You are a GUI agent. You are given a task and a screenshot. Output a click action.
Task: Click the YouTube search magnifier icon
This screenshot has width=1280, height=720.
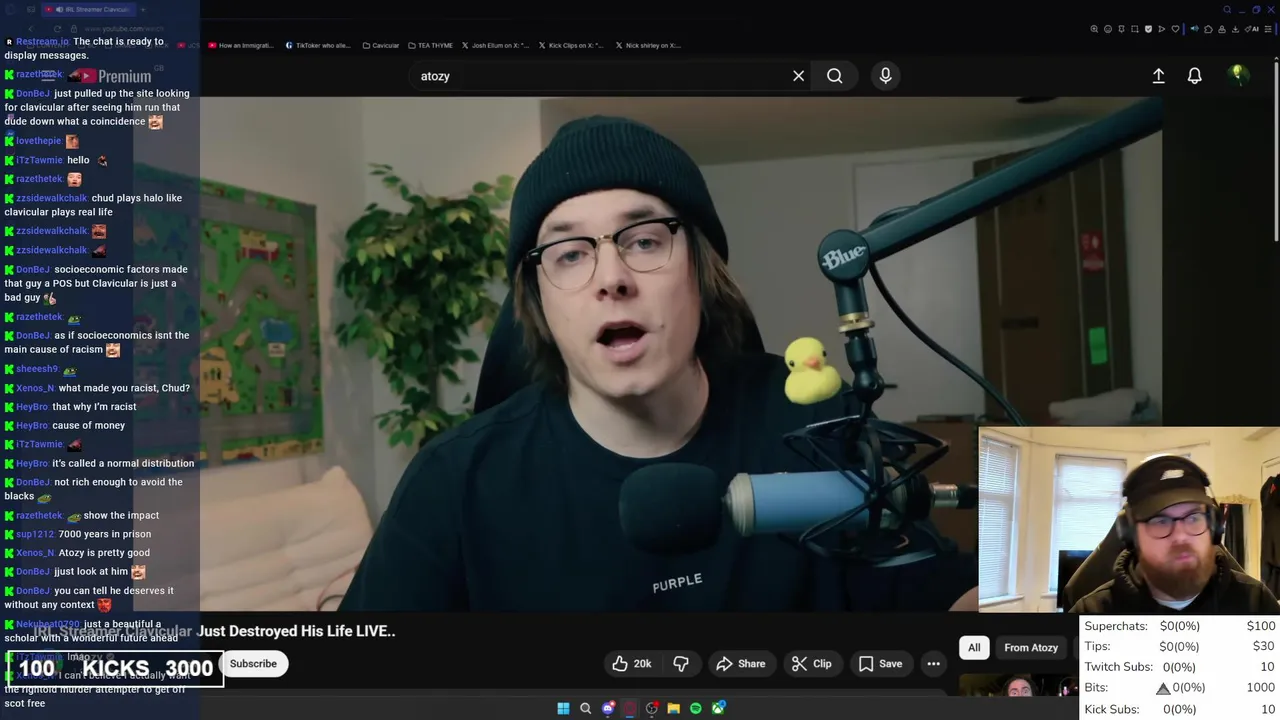point(834,76)
